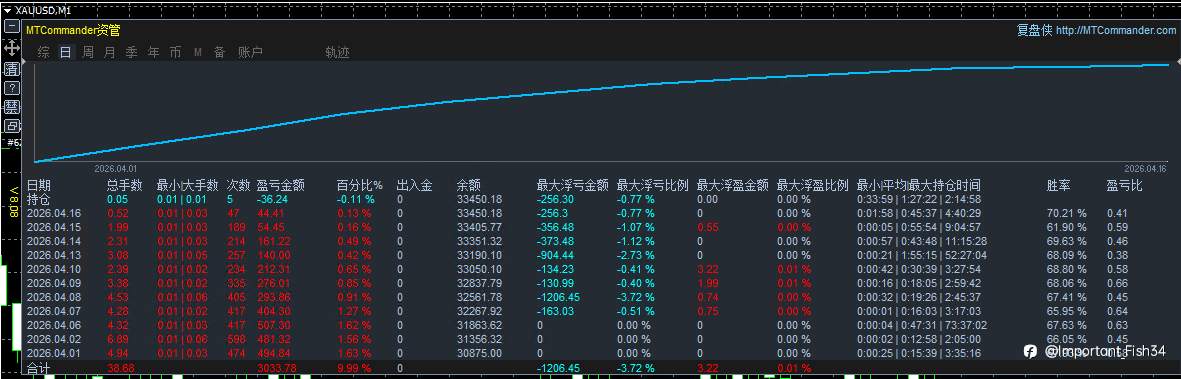Click the 余额 column header

[x=468, y=185]
